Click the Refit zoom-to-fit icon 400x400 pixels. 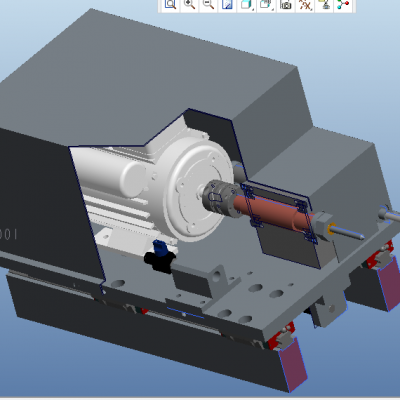[x=170, y=4]
